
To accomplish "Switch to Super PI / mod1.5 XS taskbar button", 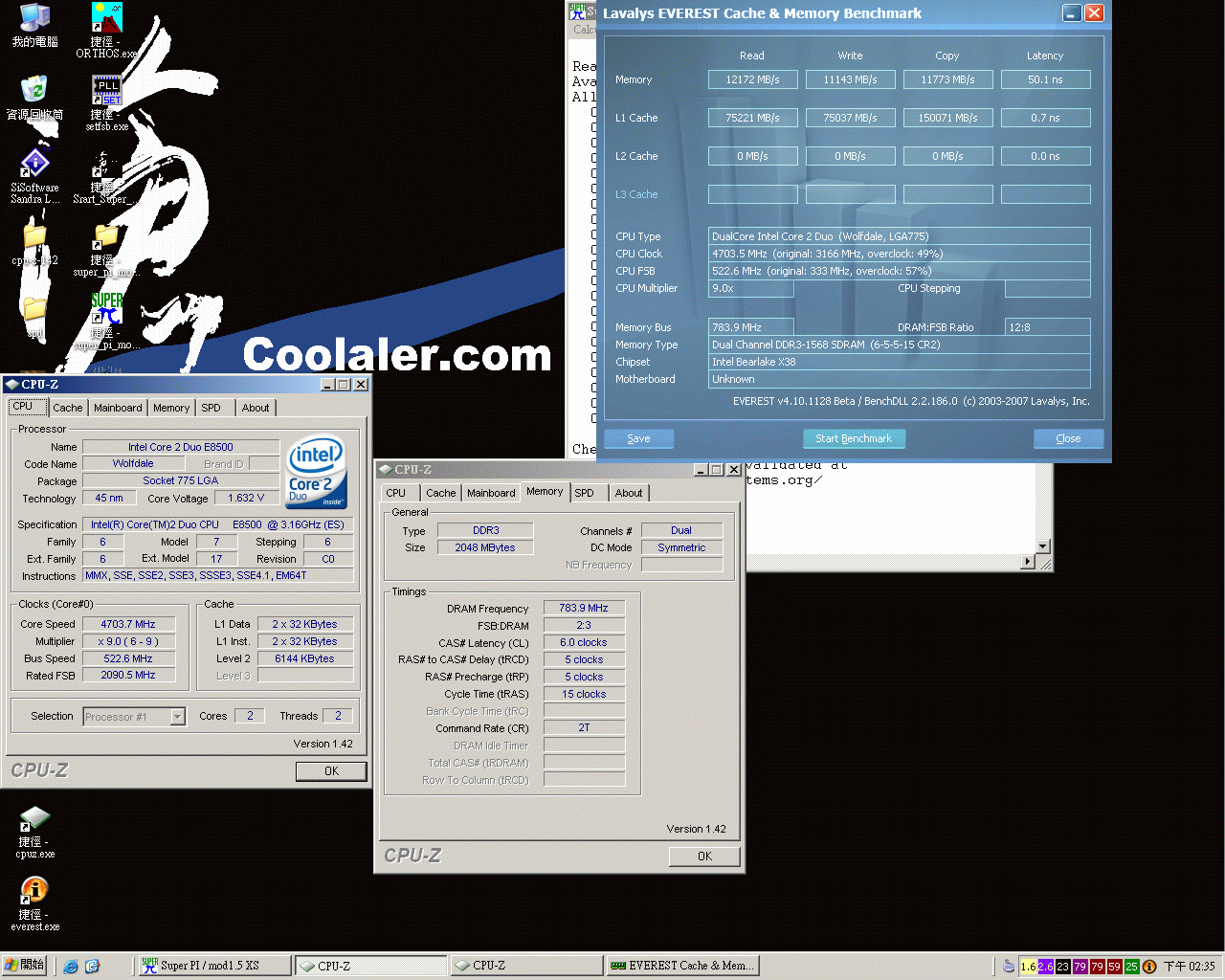I will pos(214,966).
